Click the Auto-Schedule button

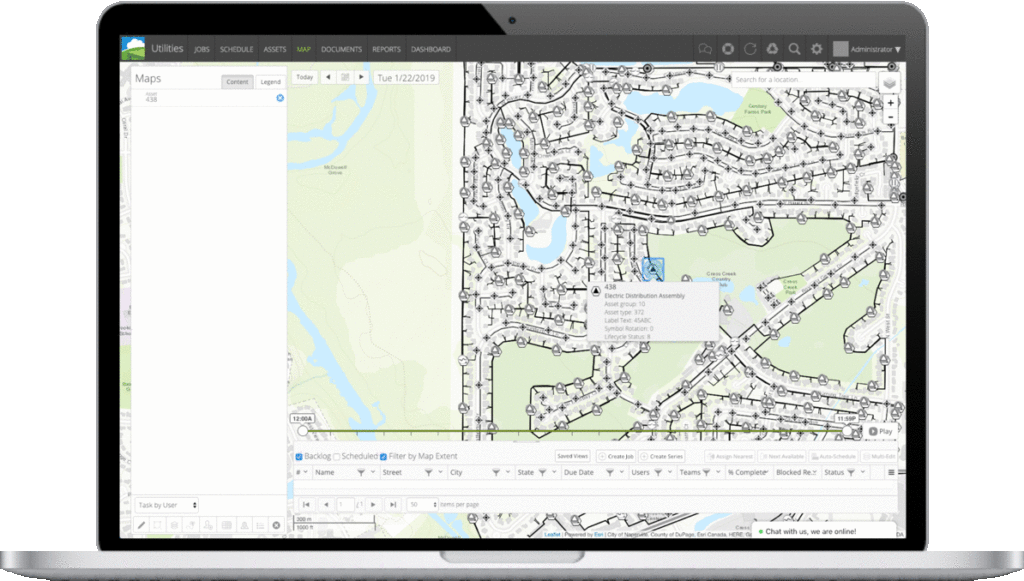[833, 456]
